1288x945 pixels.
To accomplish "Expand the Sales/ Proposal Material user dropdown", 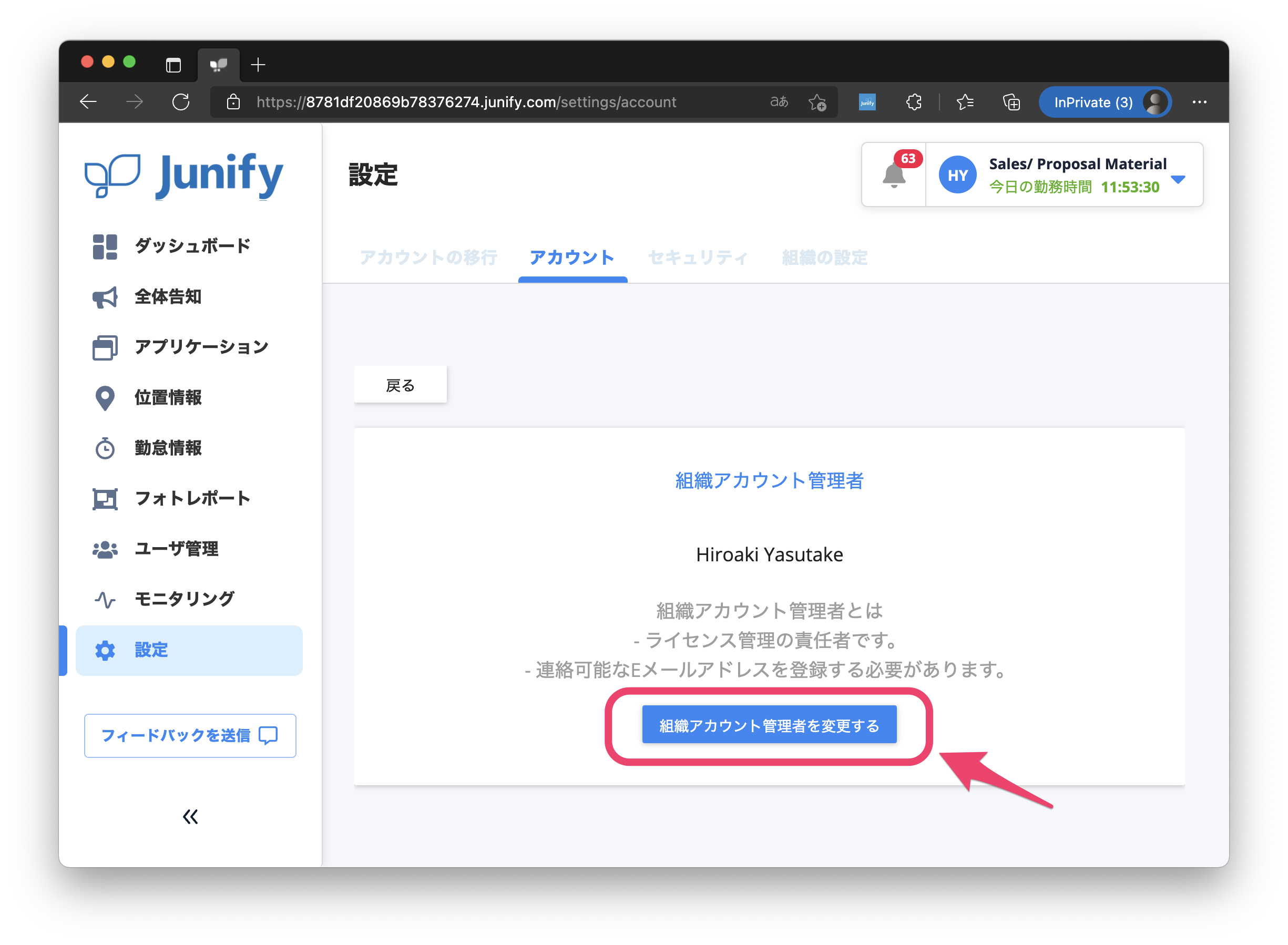I will (x=1178, y=180).
